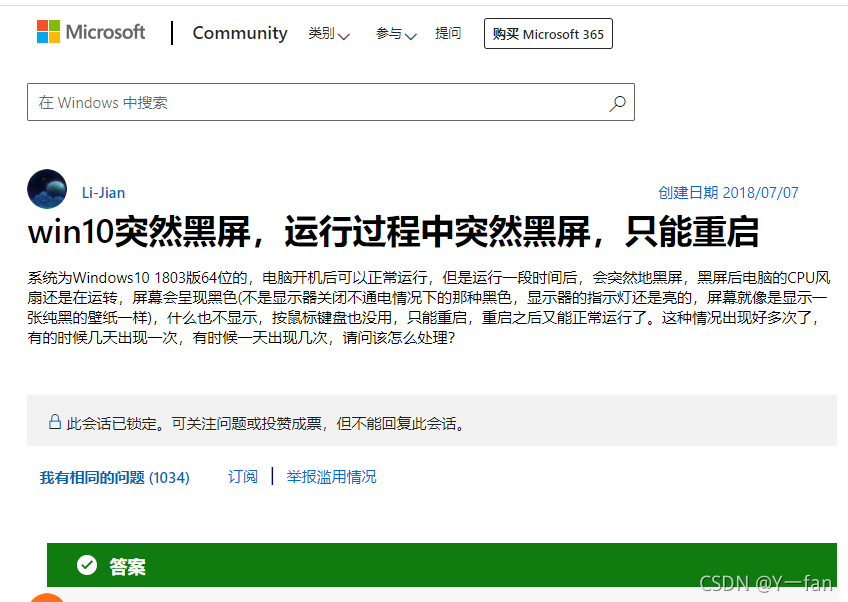Open the Li-Jian profile link
Image resolution: width=848 pixels, height=602 pixels.
[103, 193]
